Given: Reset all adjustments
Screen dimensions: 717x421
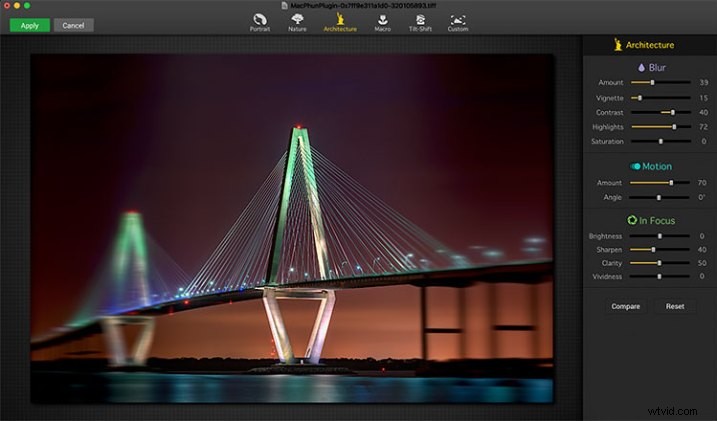Looking at the screenshot, I should [x=675, y=306].
